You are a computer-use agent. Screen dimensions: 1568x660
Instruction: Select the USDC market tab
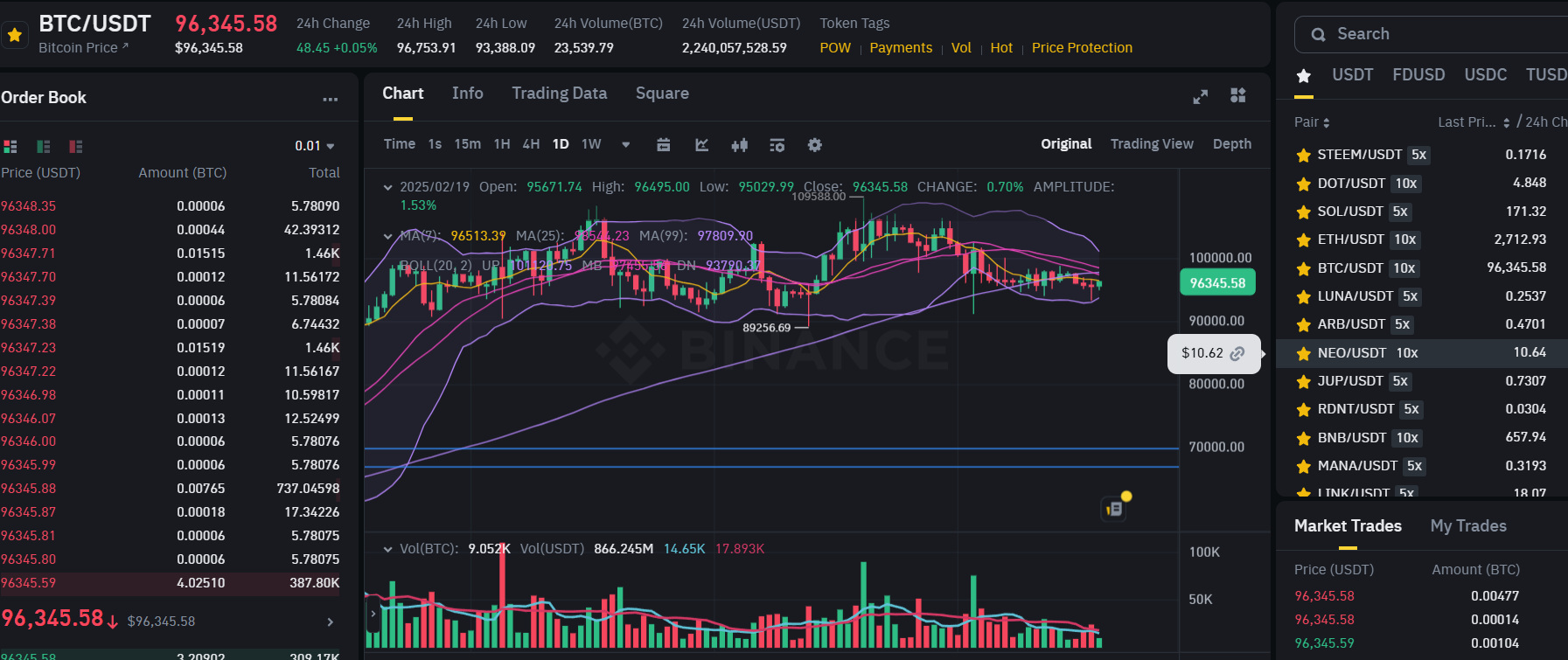1486,75
